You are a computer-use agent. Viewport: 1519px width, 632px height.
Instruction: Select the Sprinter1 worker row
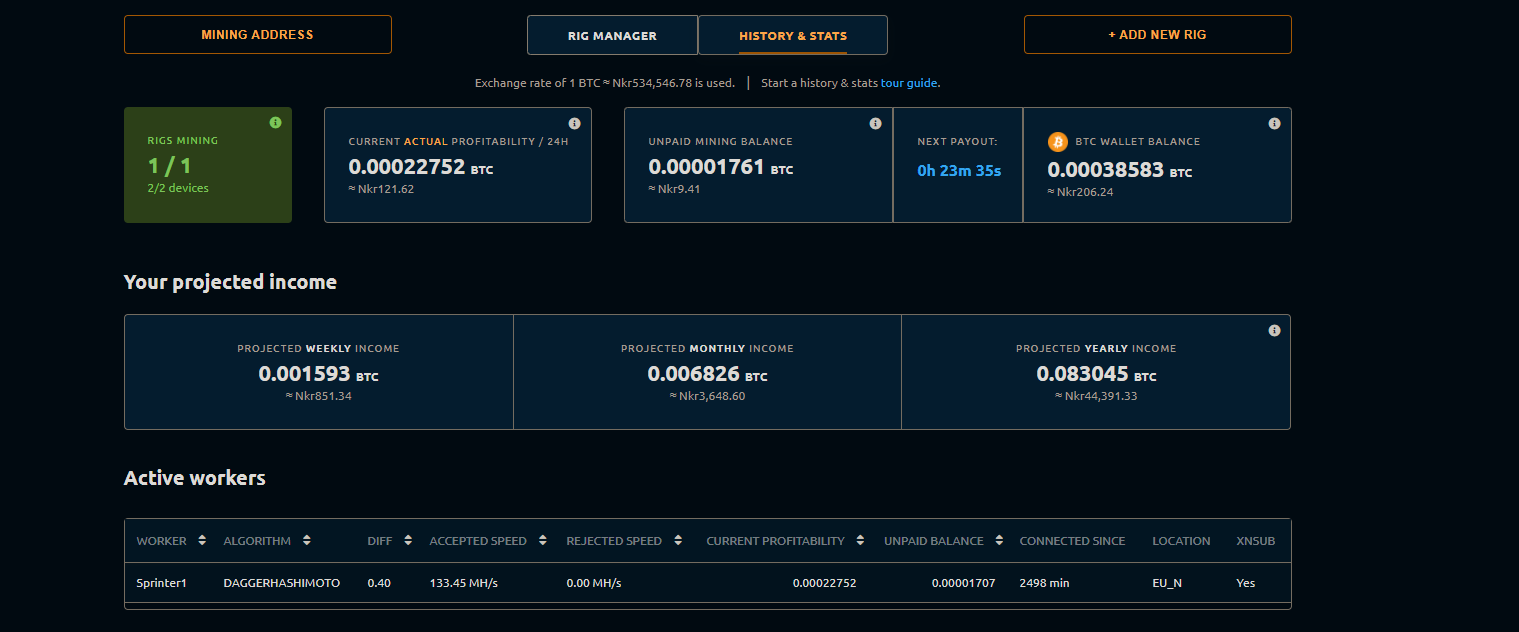tap(162, 583)
